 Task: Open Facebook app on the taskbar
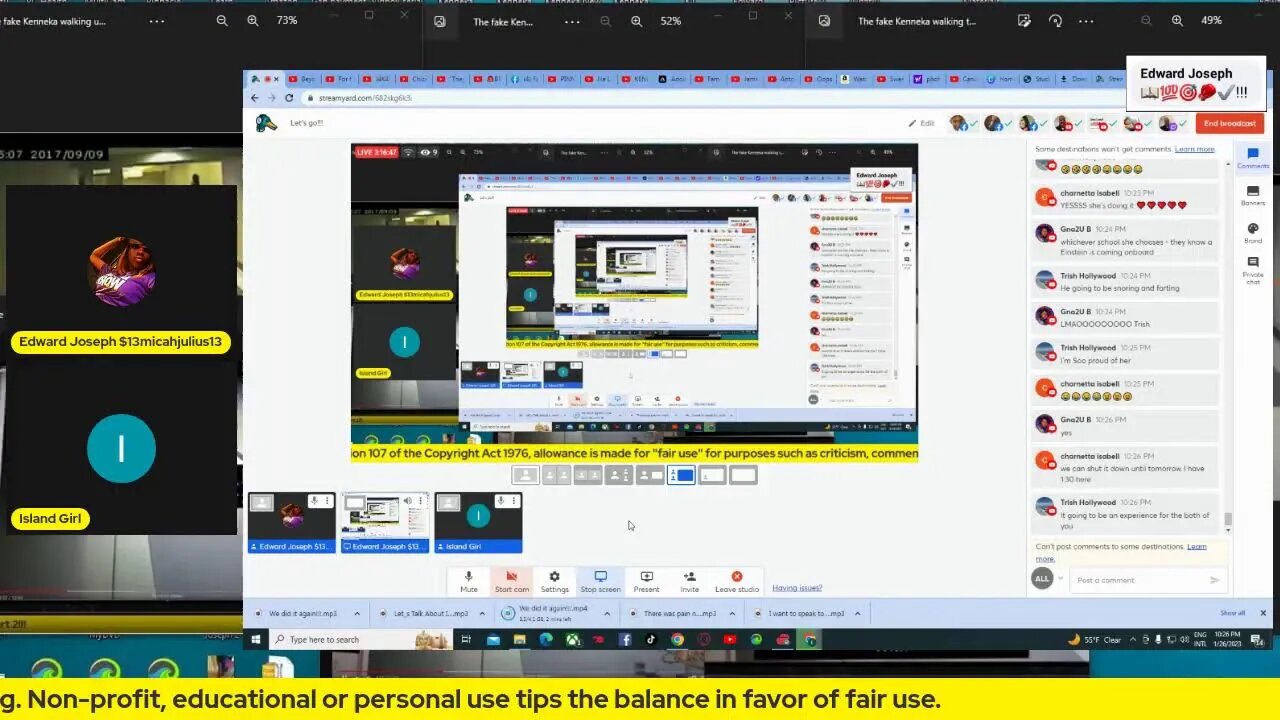point(625,639)
